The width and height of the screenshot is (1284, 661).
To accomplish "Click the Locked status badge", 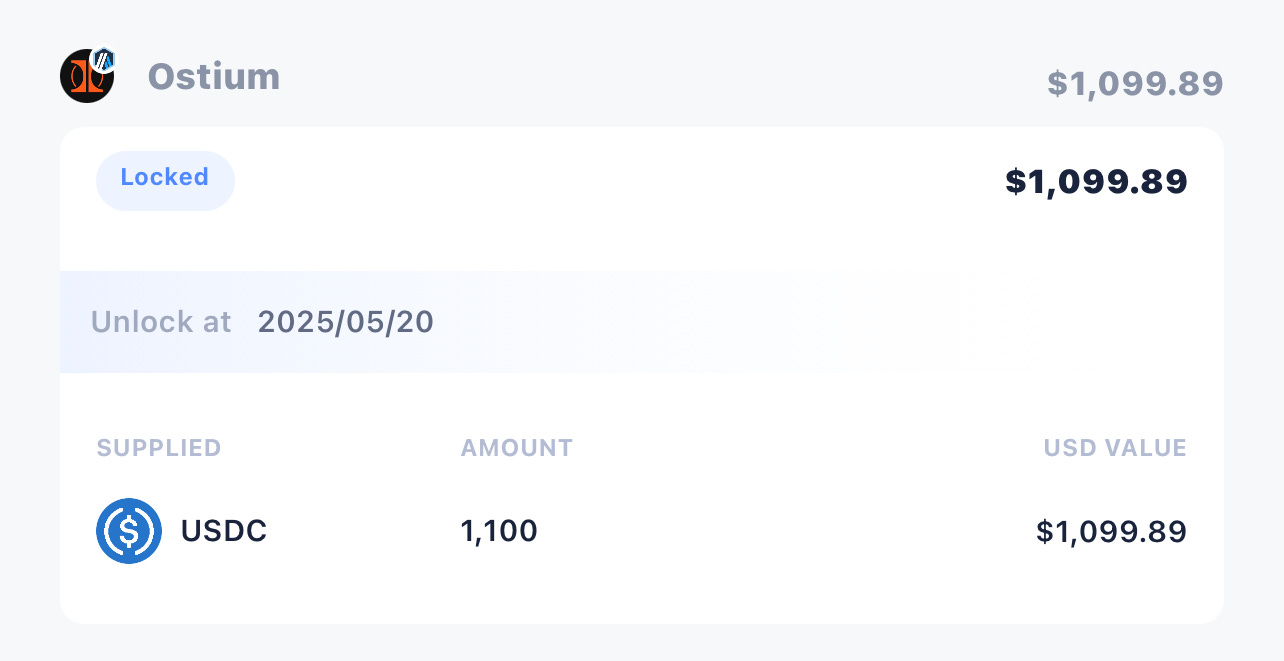I will click(165, 180).
